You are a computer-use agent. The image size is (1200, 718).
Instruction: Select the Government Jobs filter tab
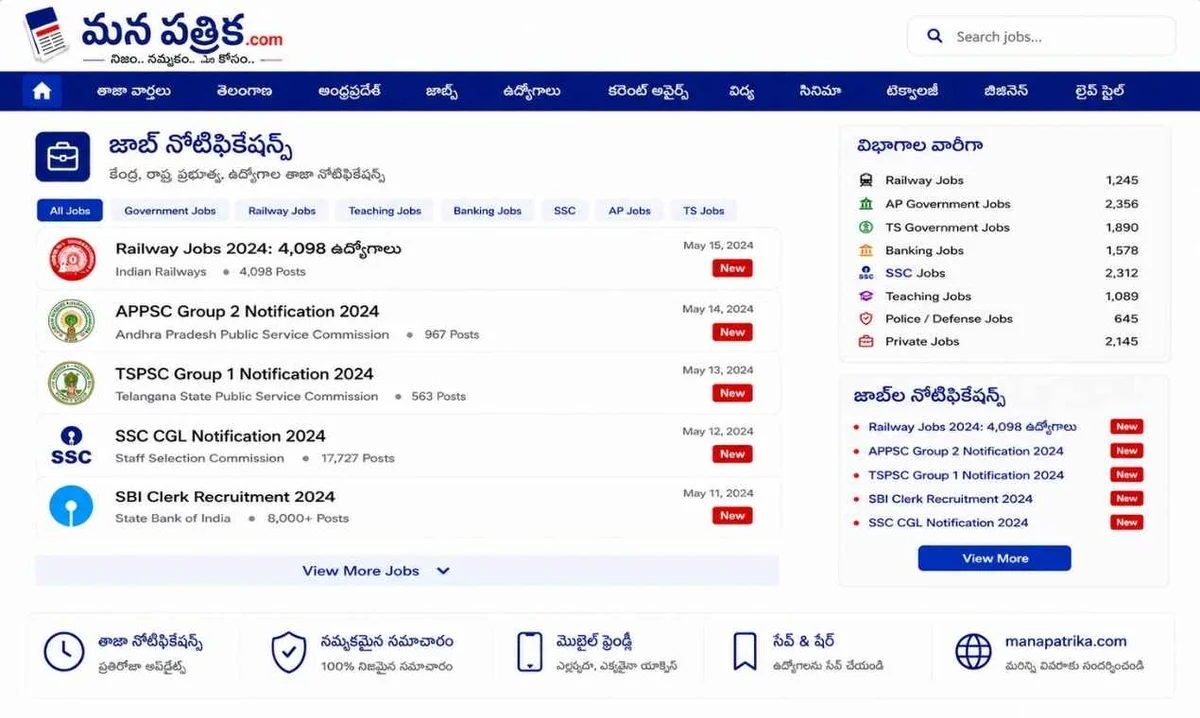tap(170, 211)
